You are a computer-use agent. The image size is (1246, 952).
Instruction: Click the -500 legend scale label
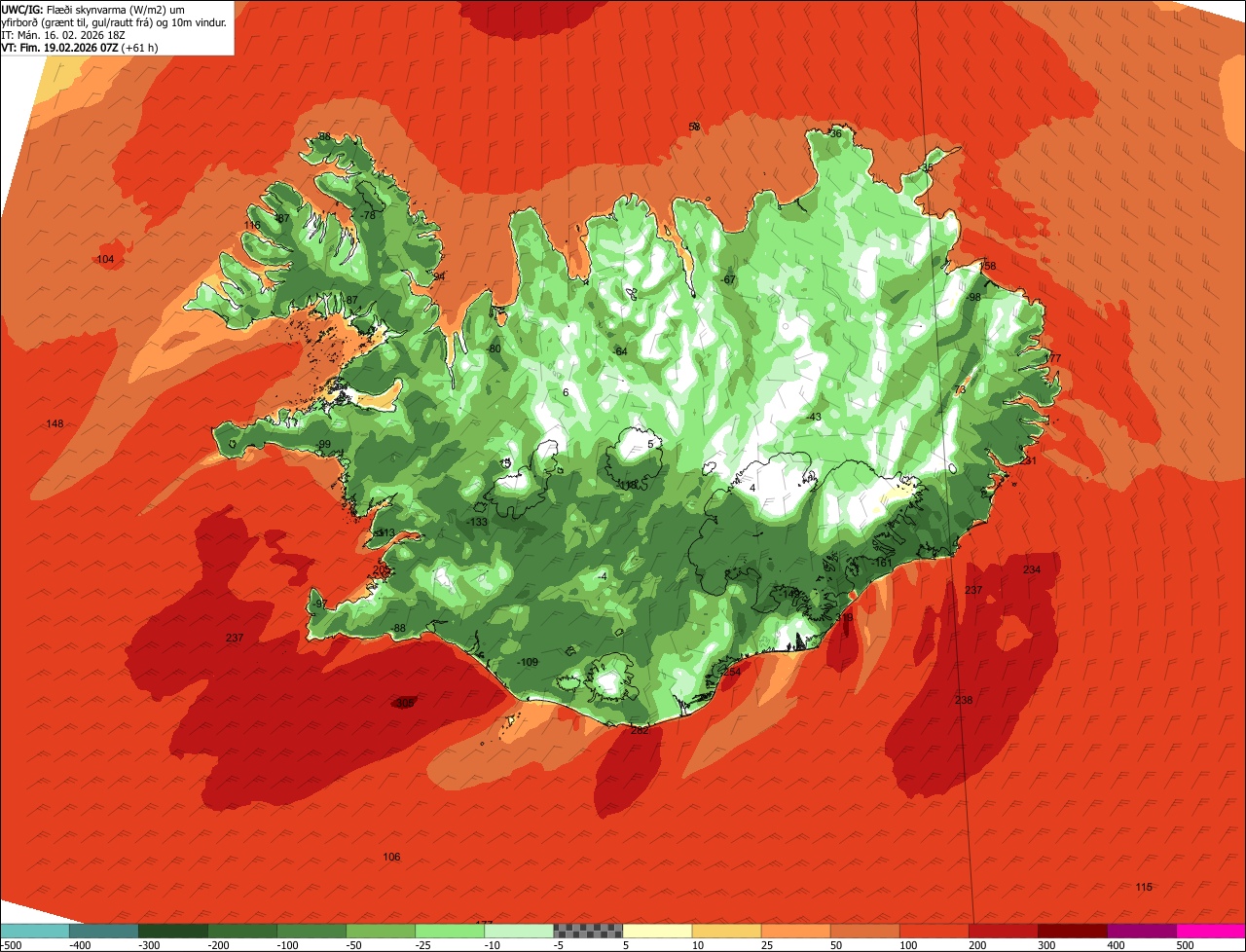(12, 944)
